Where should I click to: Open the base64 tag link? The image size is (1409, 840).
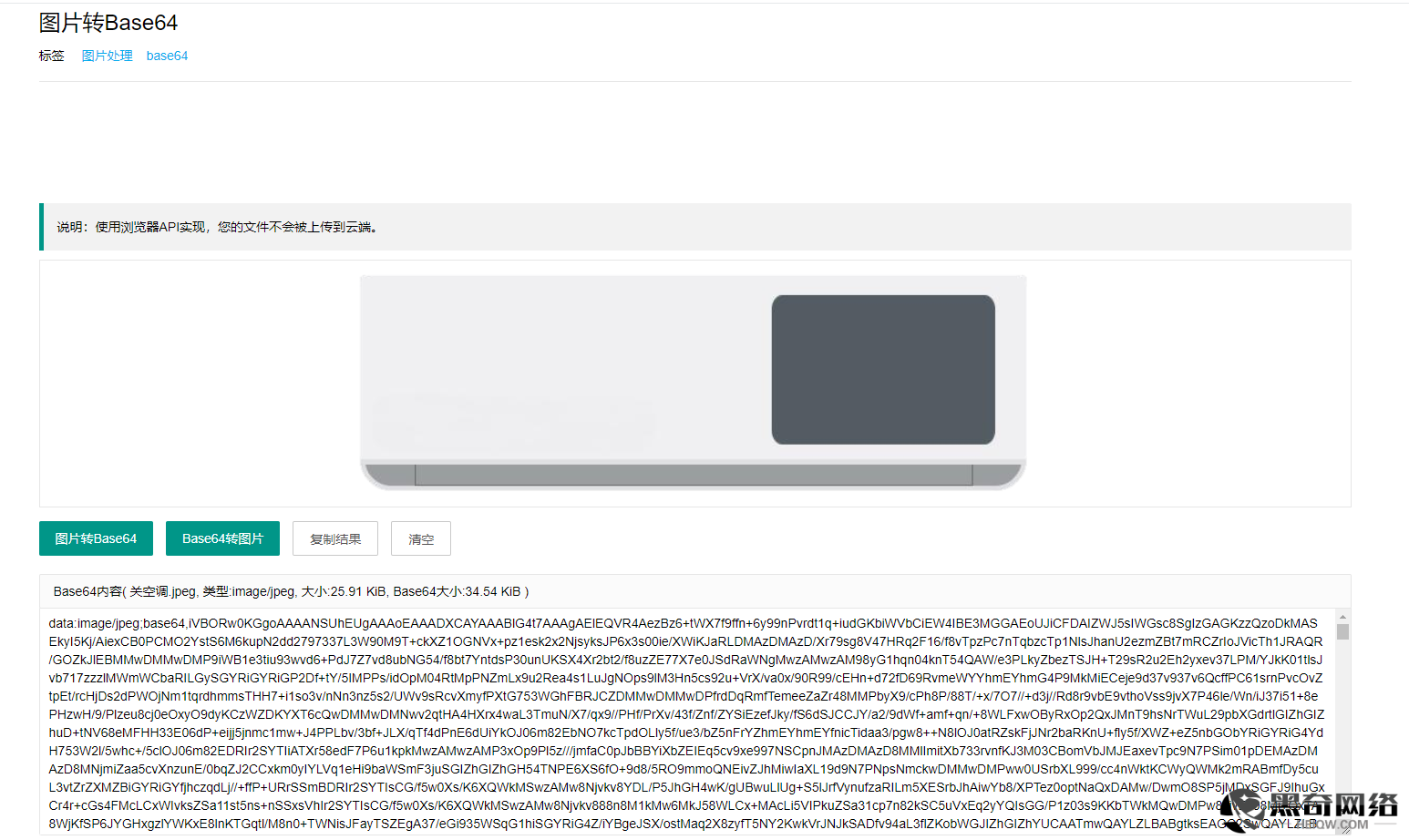click(167, 56)
